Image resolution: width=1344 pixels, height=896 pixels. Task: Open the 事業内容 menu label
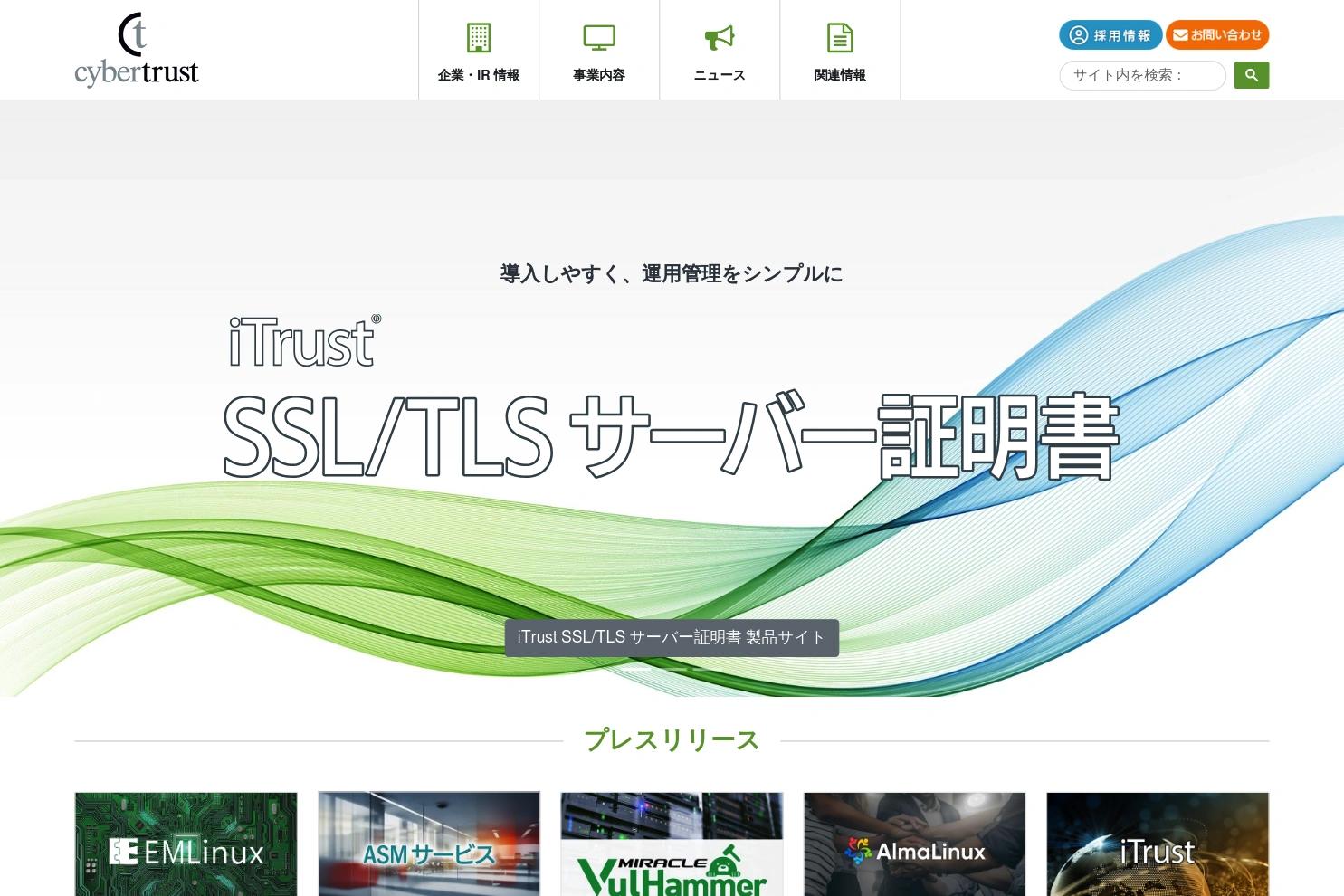pyautogui.click(x=599, y=75)
